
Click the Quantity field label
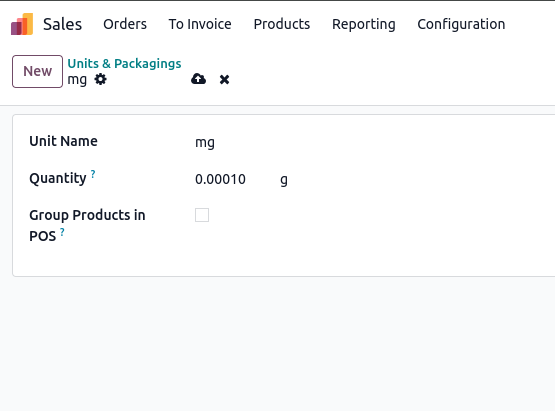(58, 178)
